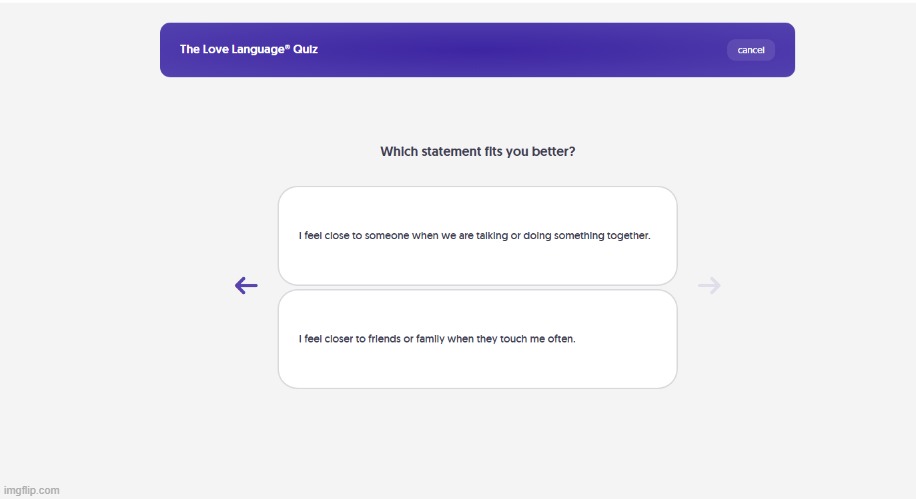Click the greyed-out right arrow
916x499 pixels.
click(709, 285)
